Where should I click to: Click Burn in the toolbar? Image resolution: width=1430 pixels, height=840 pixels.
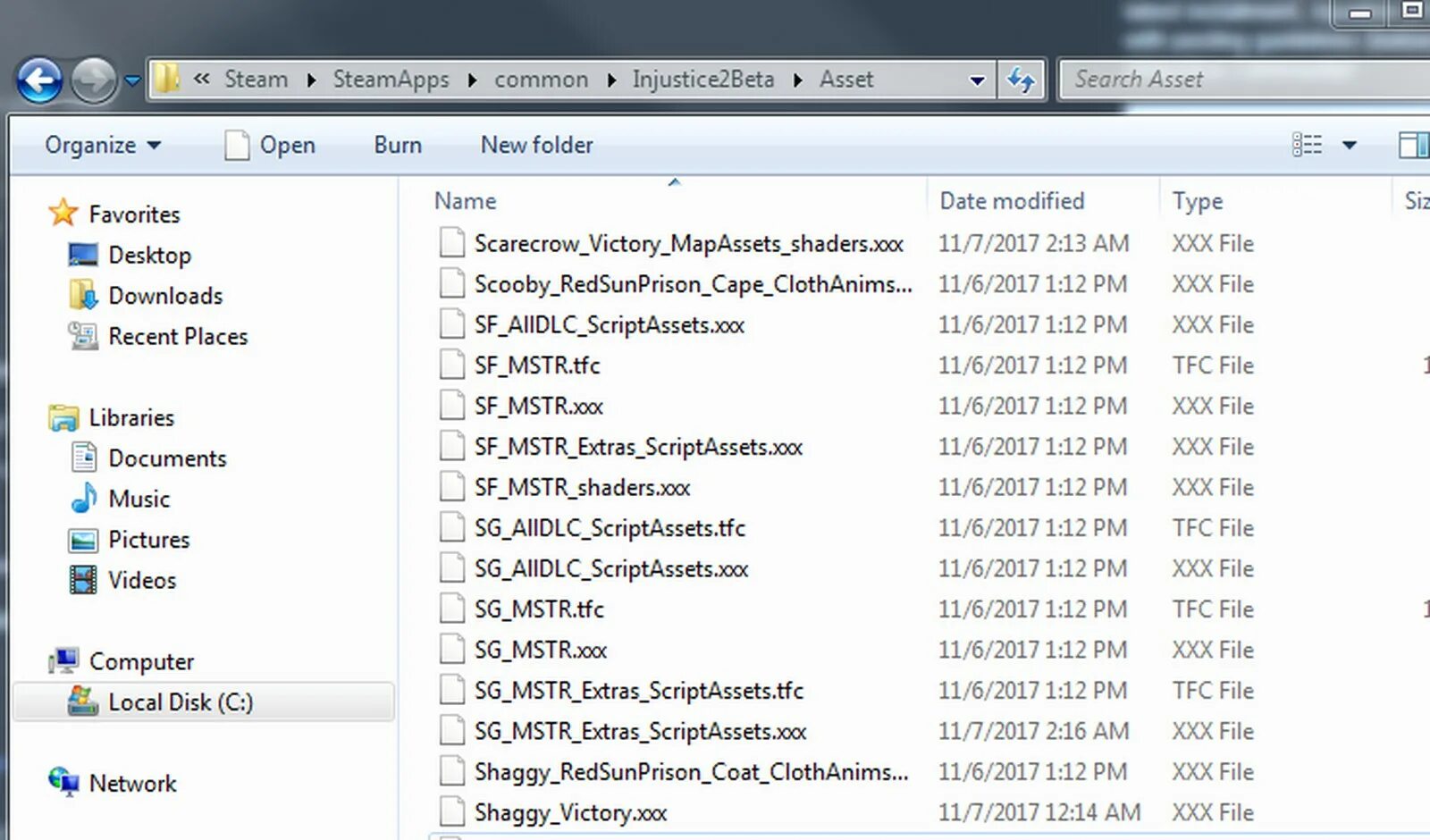(x=398, y=145)
